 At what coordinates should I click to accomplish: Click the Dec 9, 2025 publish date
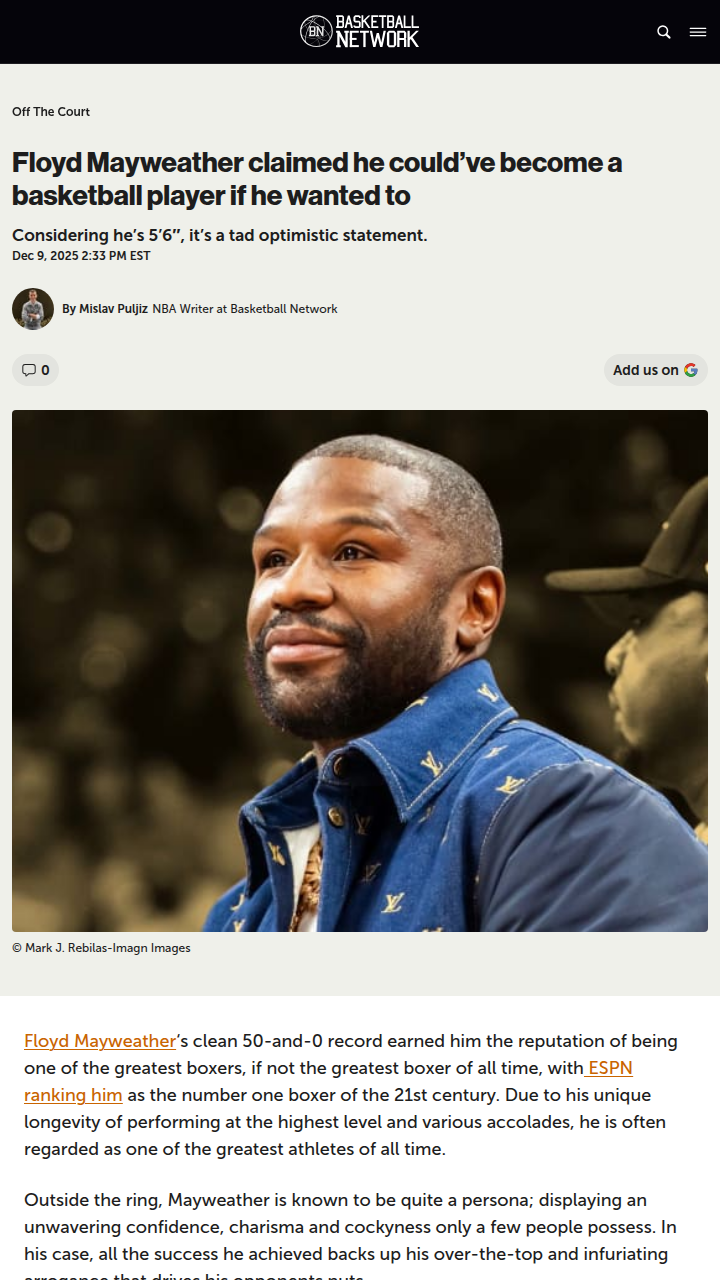click(x=81, y=256)
